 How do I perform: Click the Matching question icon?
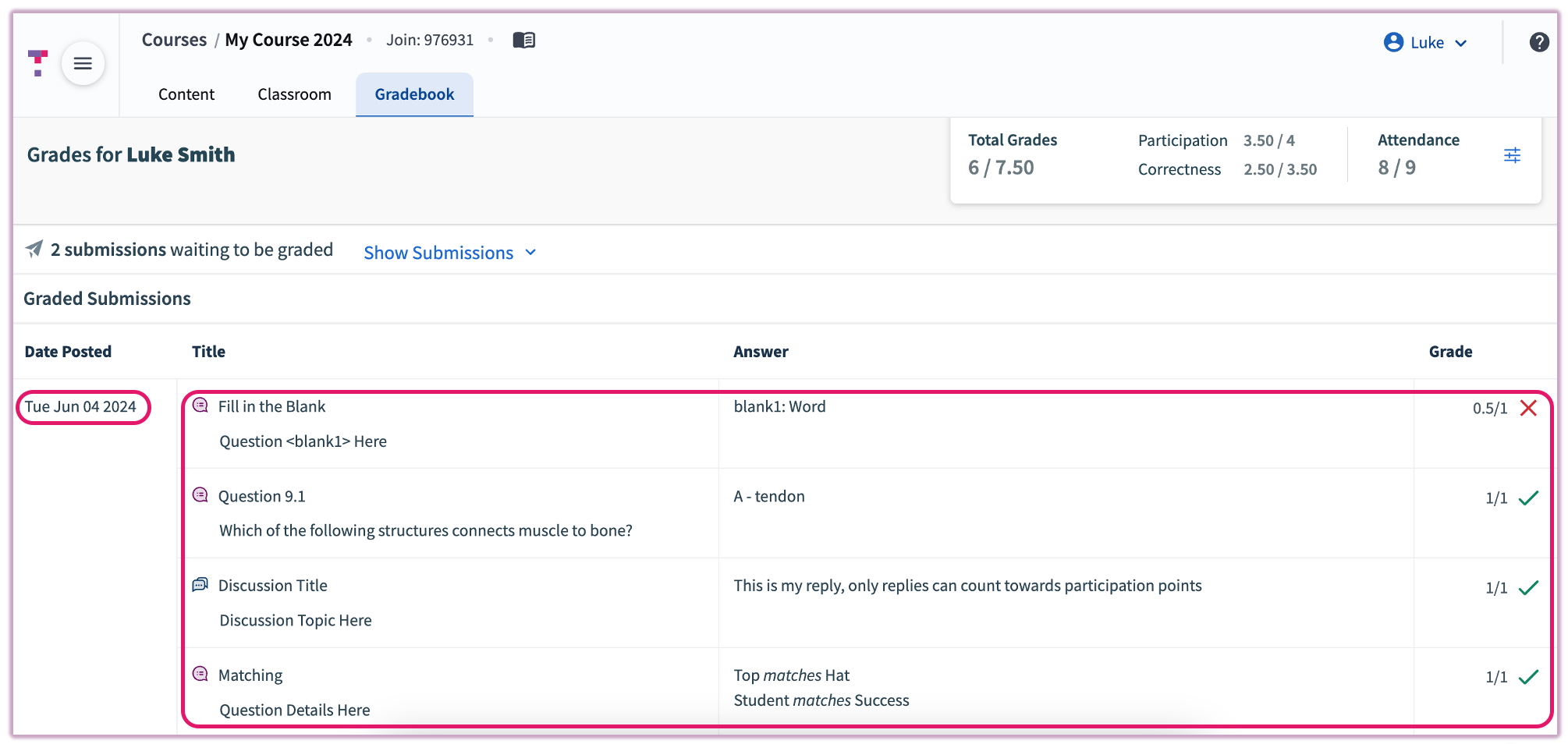click(x=200, y=674)
